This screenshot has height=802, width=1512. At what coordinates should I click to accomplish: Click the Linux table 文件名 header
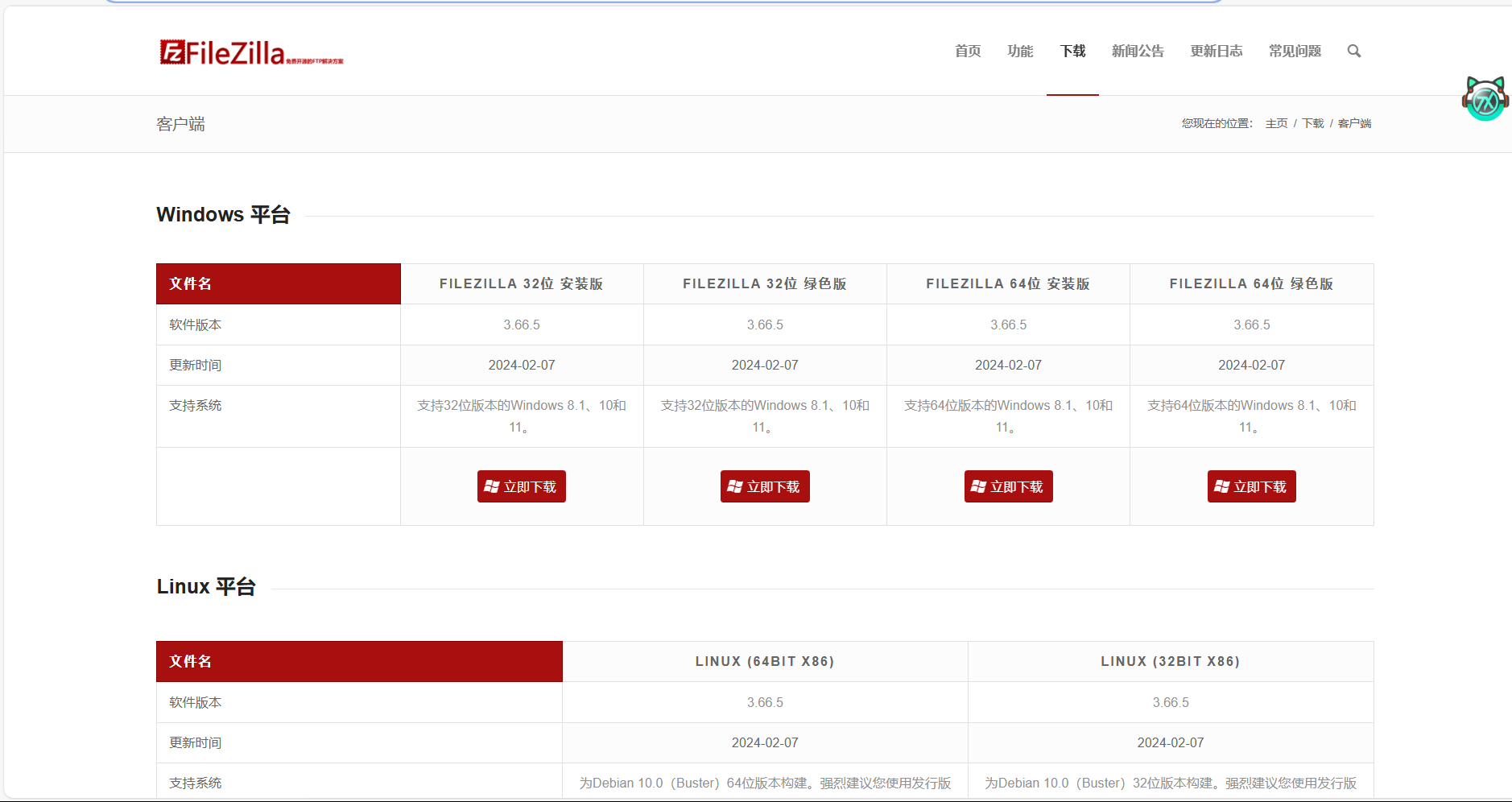tap(359, 661)
